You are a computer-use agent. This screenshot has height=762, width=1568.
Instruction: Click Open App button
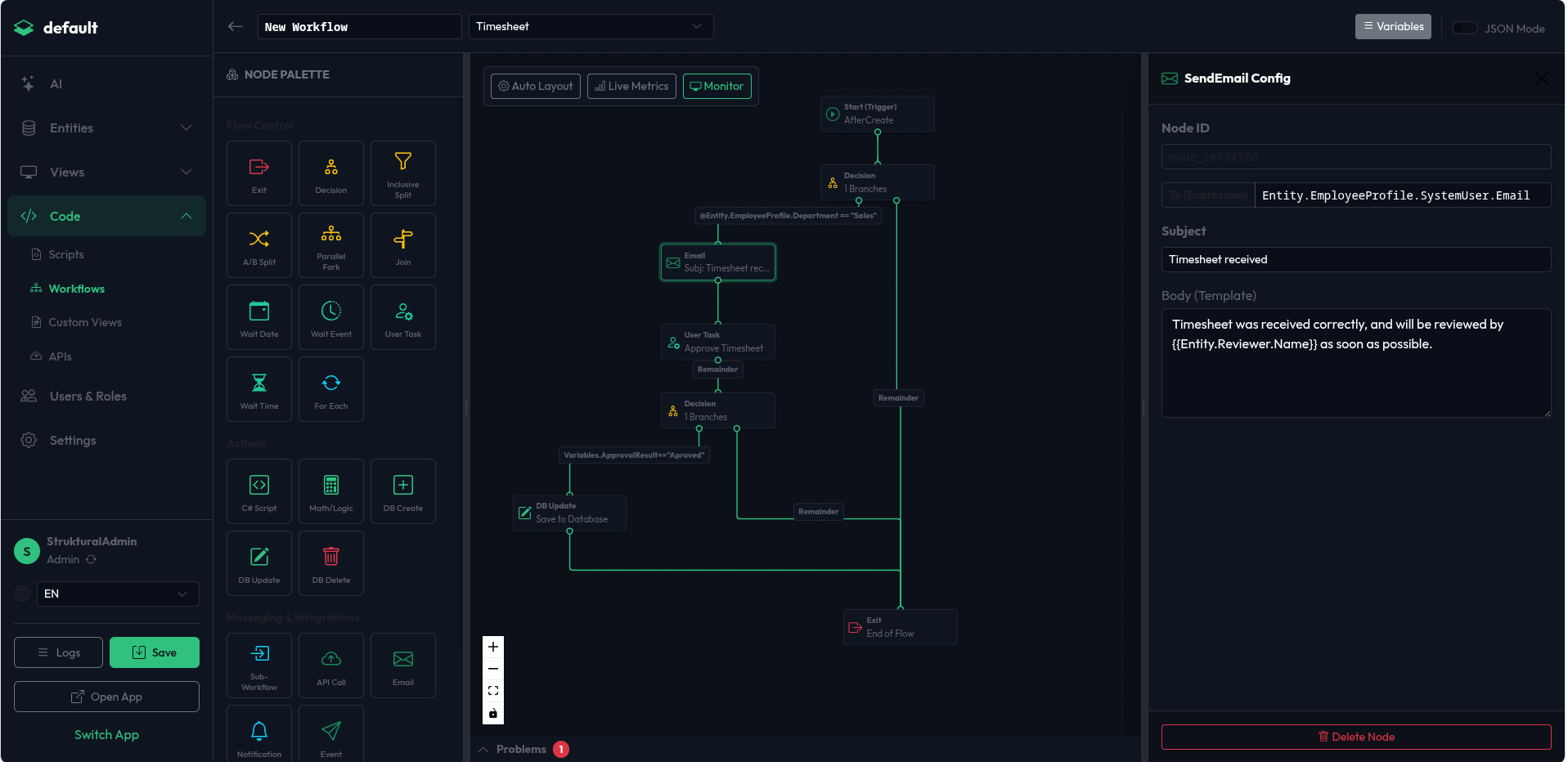coord(106,697)
